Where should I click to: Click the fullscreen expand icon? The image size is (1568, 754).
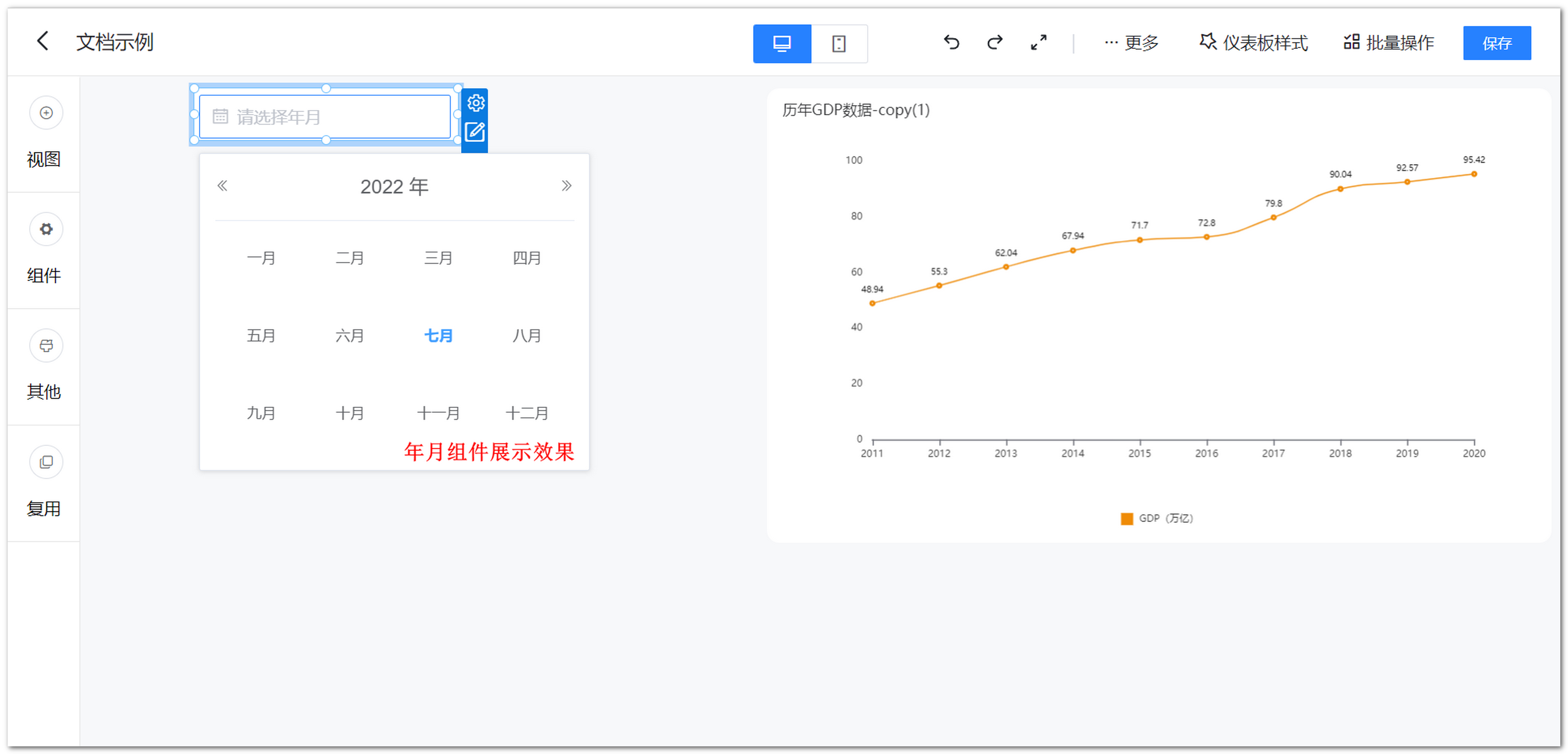[x=1038, y=42]
